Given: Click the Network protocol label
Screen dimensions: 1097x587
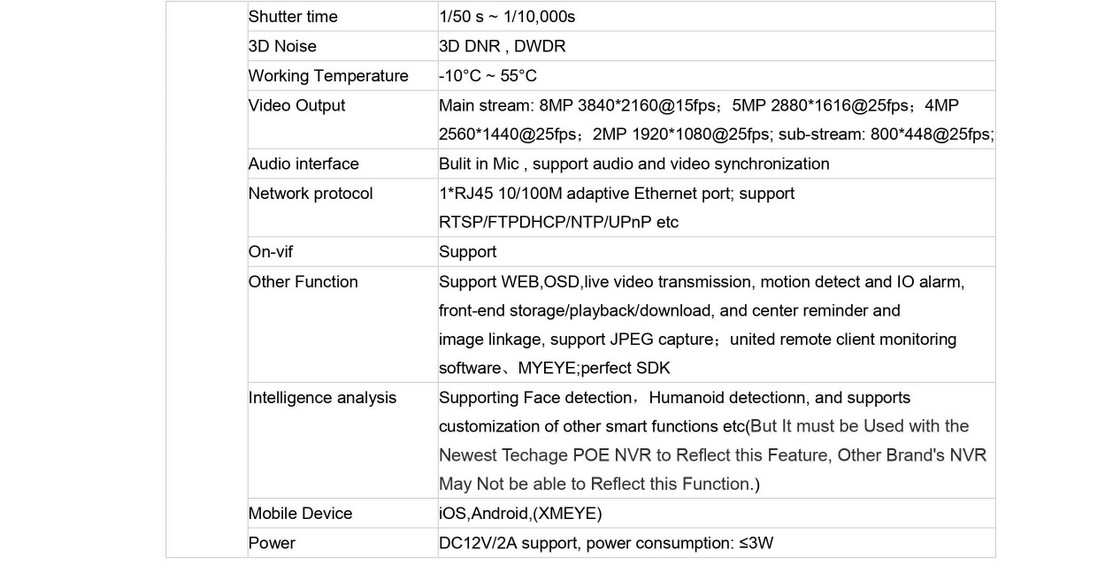Looking at the screenshot, I should click(x=311, y=193).
